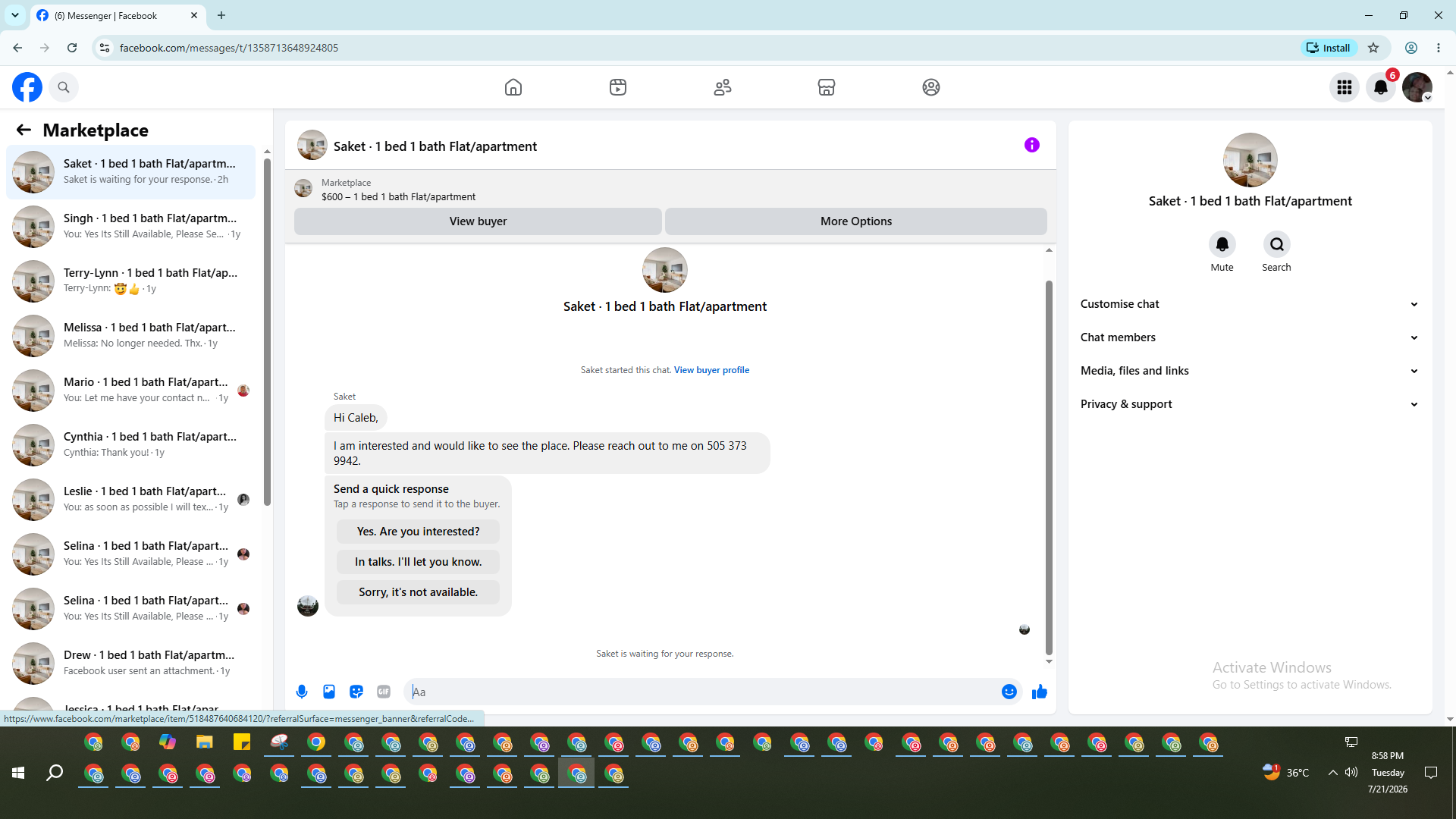This screenshot has height=819, width=1456.
Task: Open the volume control in system tray
Action: (1351, 773)
